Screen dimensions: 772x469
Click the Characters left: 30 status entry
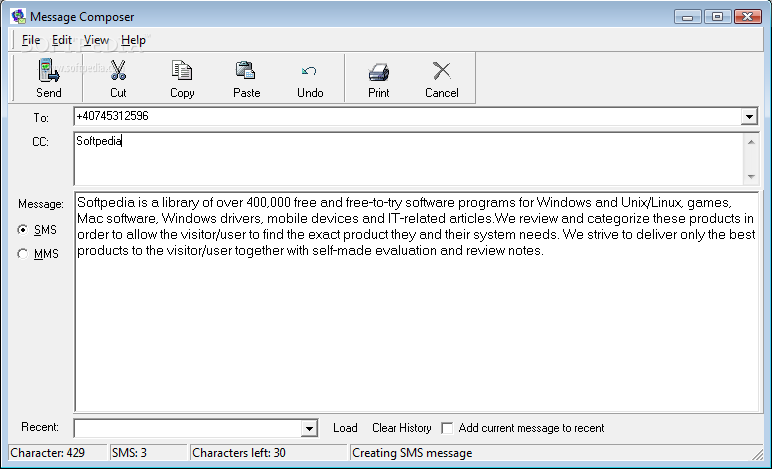pyautogui.click(x=269, y=453)
